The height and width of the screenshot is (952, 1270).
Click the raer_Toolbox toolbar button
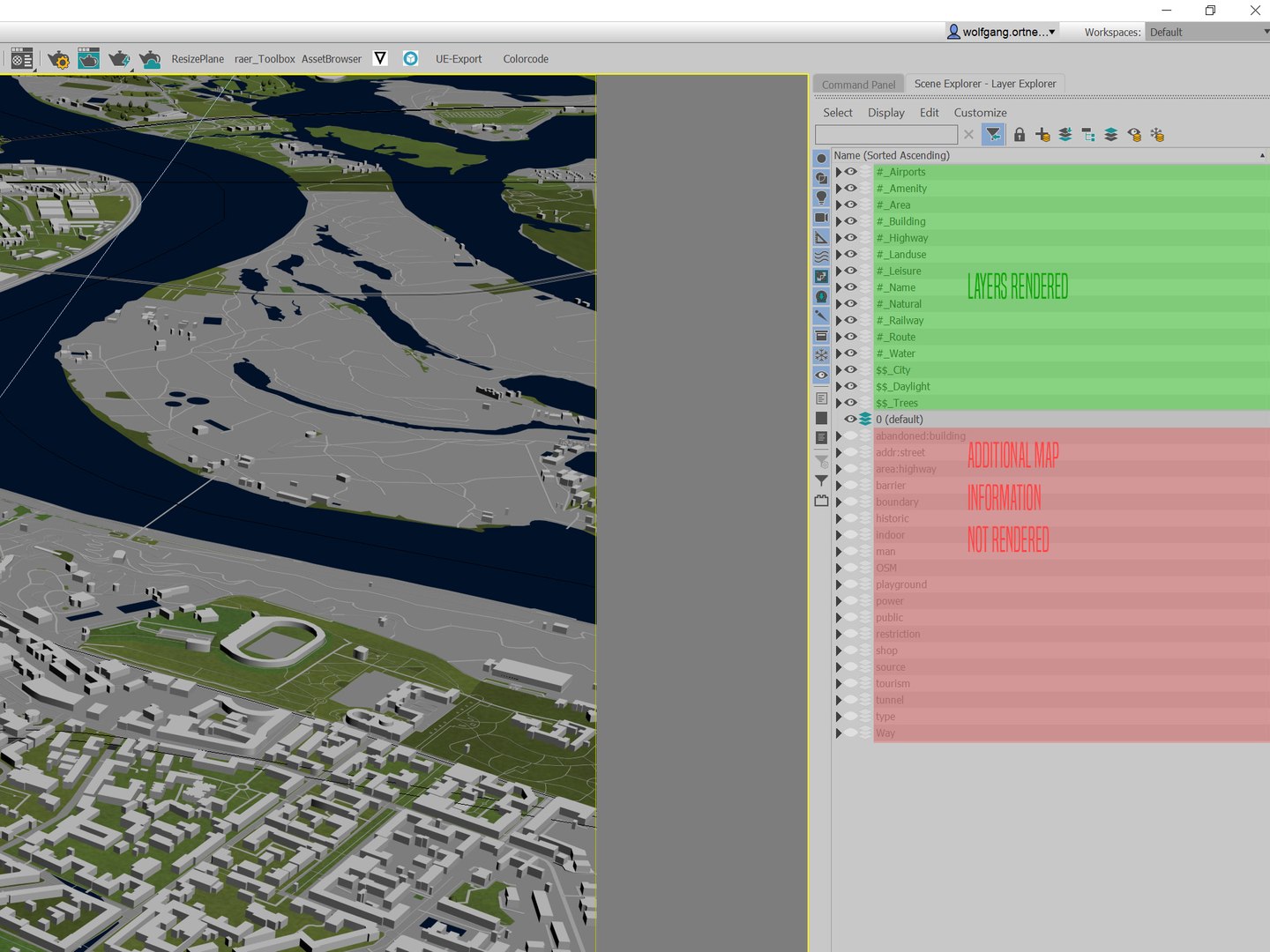(x=265, y=59)
